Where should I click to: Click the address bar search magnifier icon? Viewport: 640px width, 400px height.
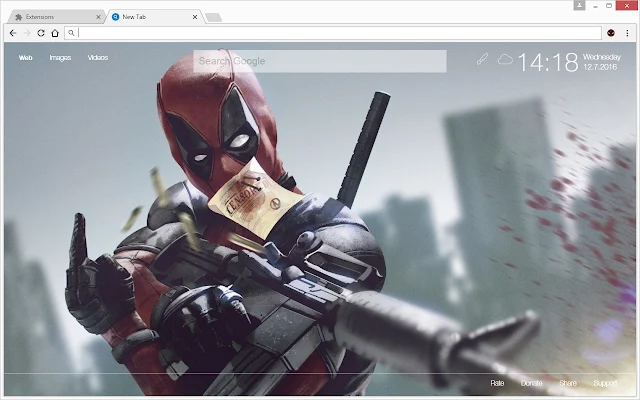coord(71,33)
